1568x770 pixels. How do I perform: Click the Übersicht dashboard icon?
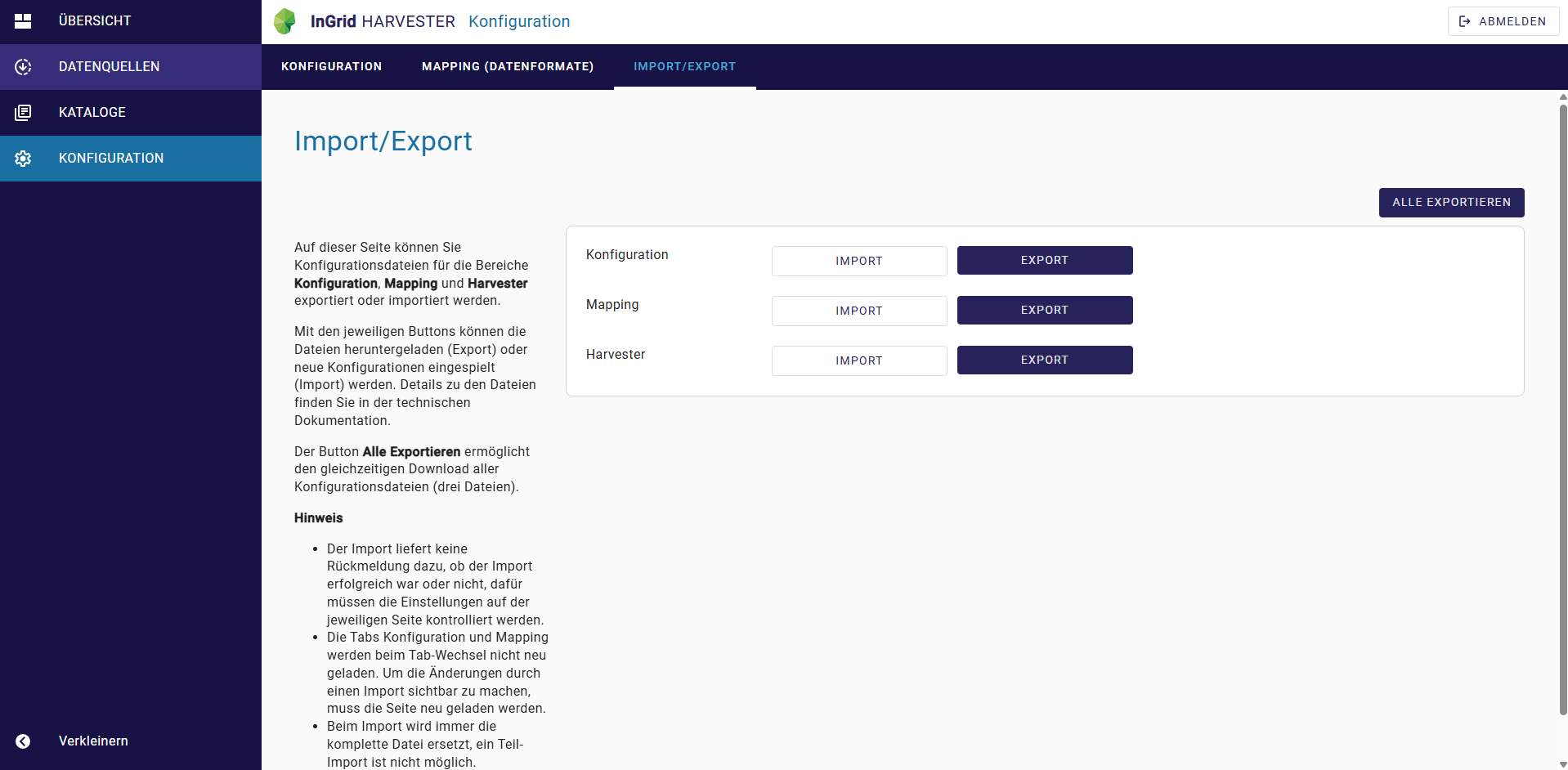pos(23,21)
